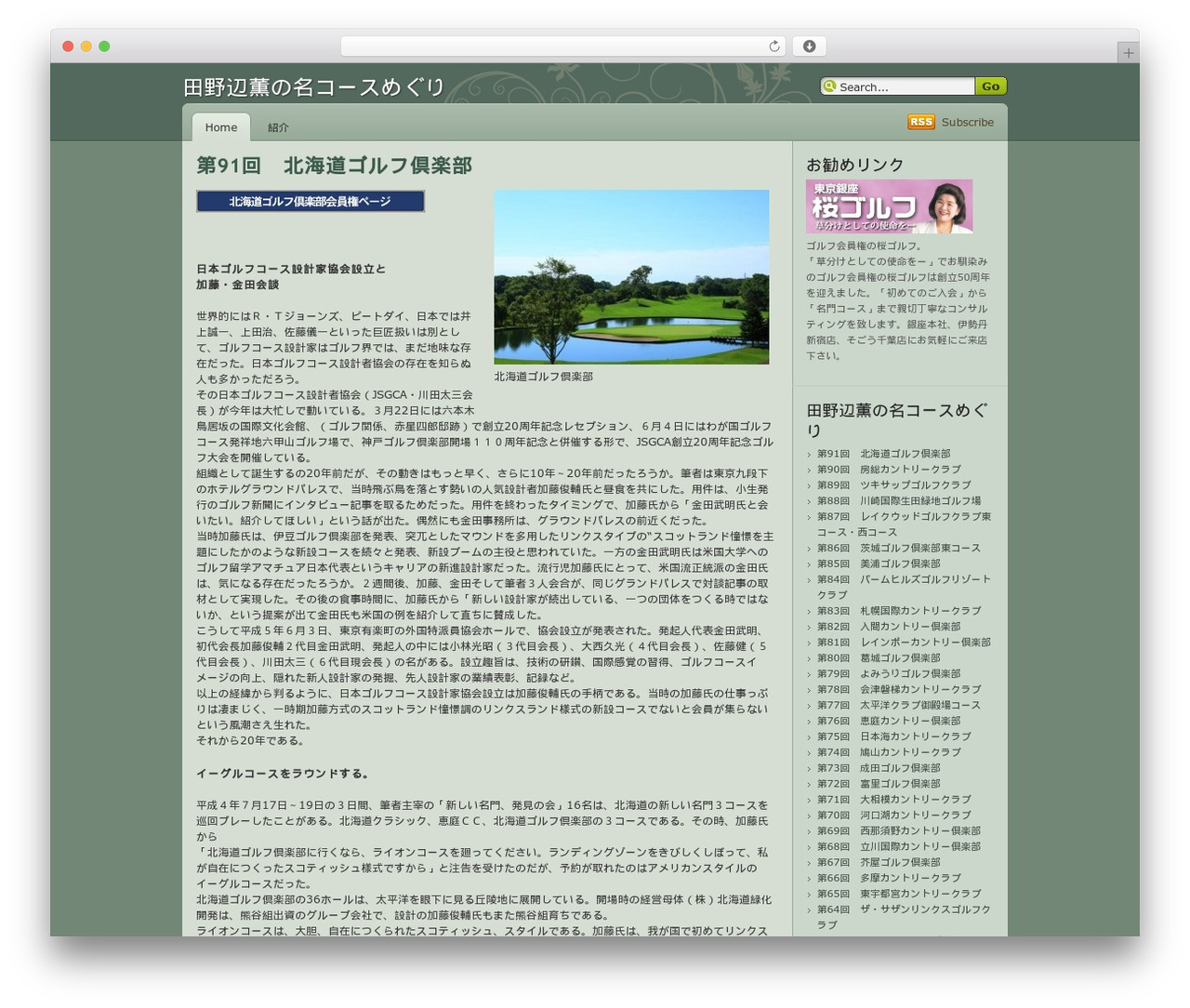Viewport: 1190px width, 1008px height.
Task: Click the site title 田野辺薫の名コースめぐり
Action: [314, 87]
